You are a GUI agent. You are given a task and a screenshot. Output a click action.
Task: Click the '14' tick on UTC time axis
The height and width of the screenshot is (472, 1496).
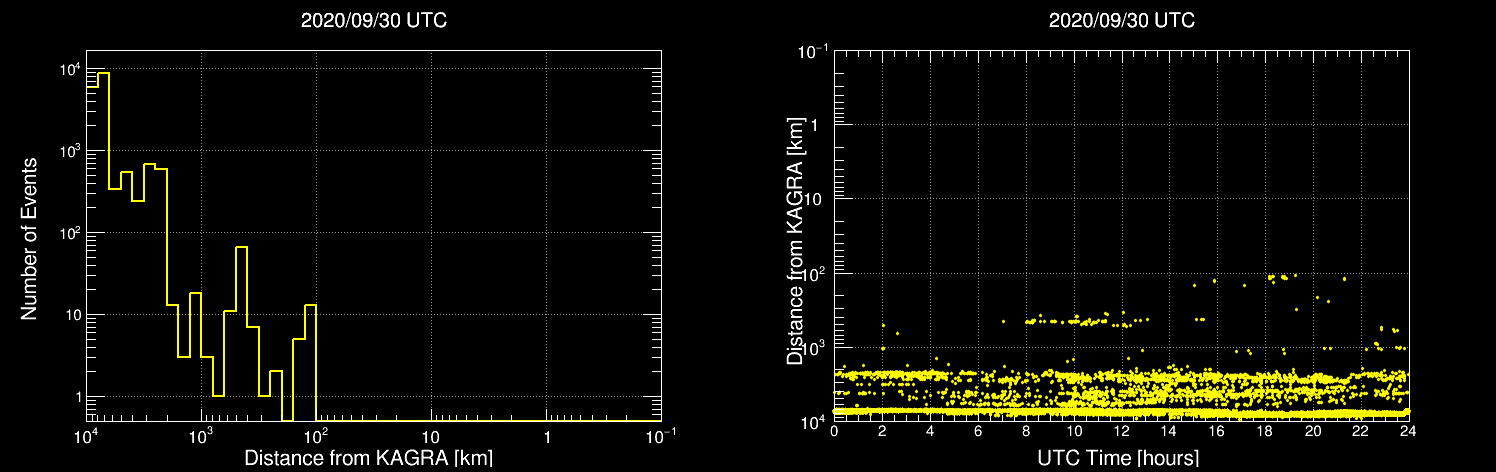(1169, 433)
